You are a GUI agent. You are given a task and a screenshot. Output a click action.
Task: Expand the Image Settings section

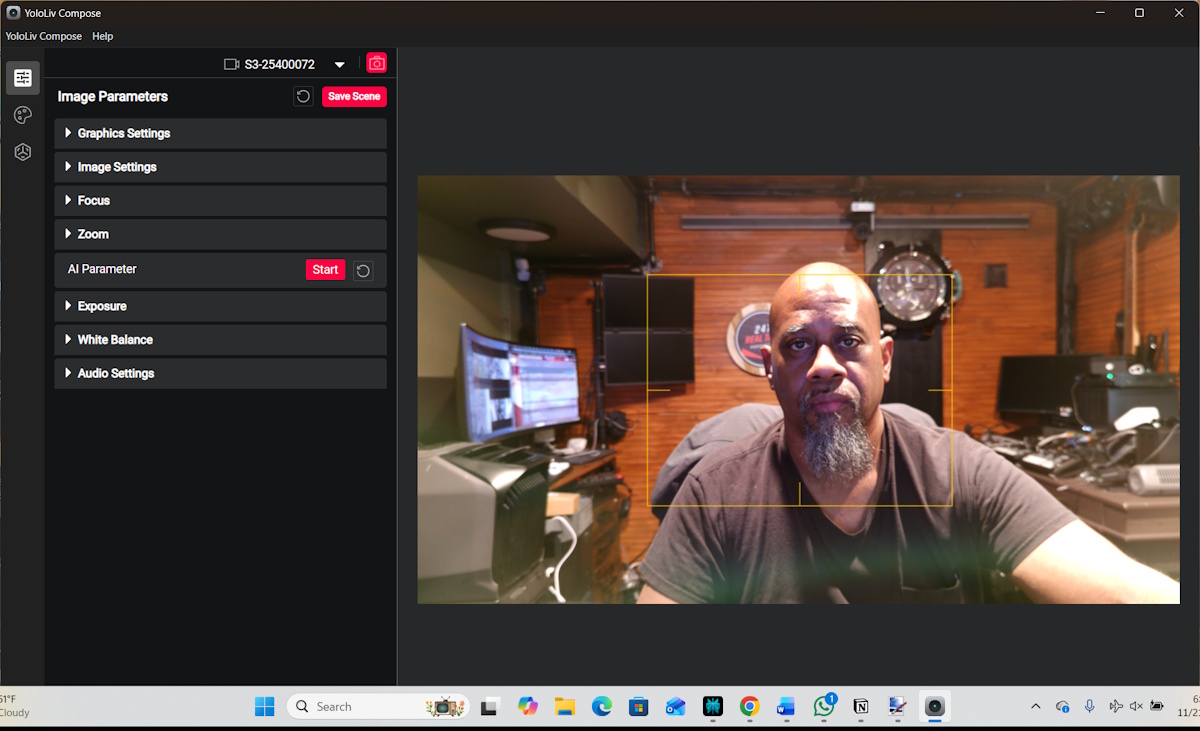(116, 167)
